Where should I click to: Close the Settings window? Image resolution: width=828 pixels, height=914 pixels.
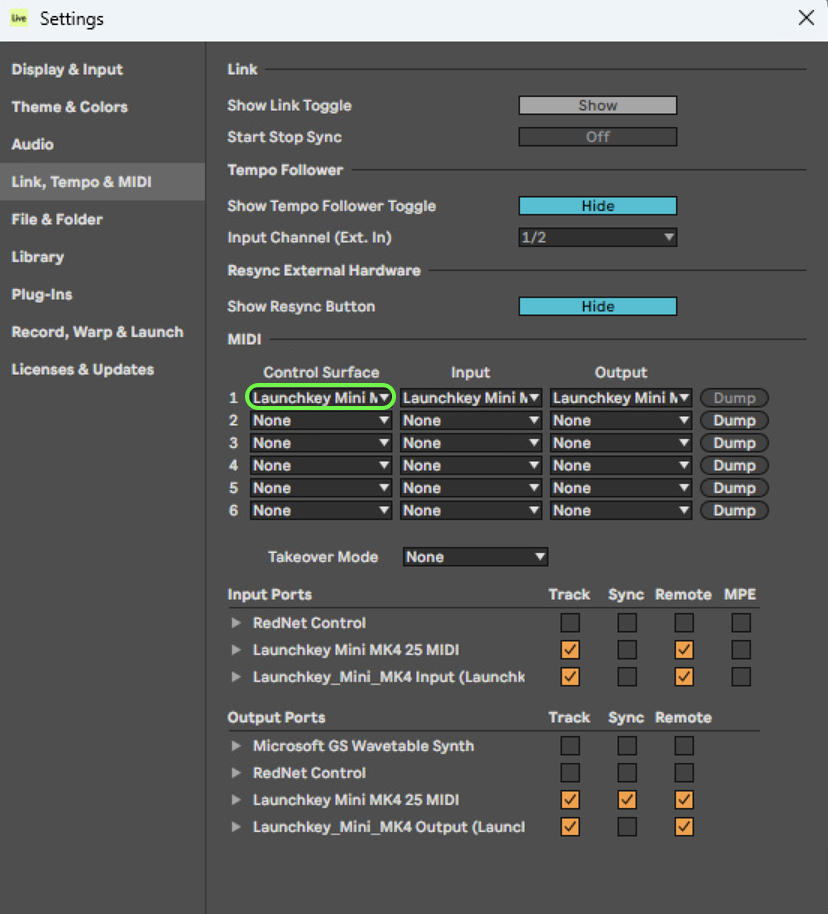tap(806, 18)
